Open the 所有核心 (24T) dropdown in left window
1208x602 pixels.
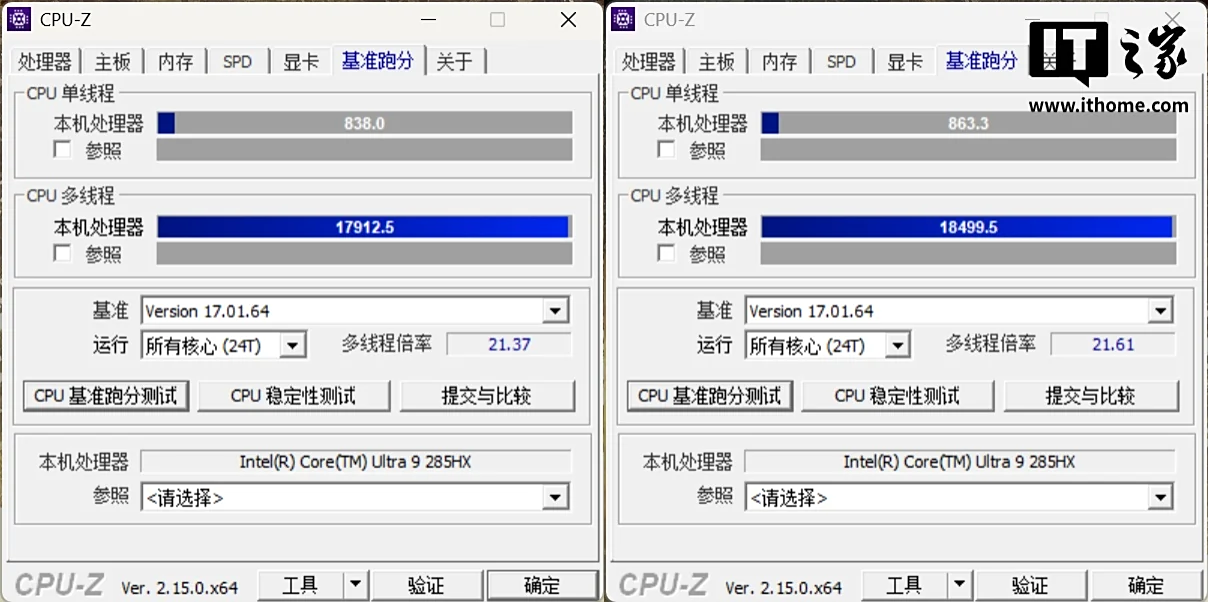[x=292, y=346]
